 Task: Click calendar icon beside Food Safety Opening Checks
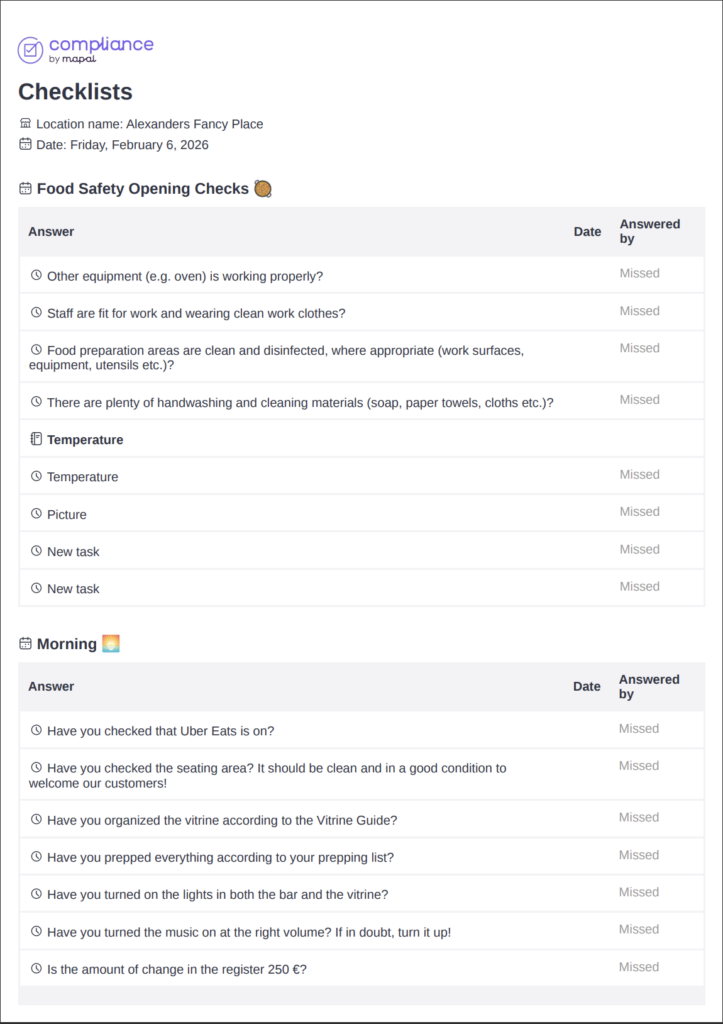click(x=26, y=188)
